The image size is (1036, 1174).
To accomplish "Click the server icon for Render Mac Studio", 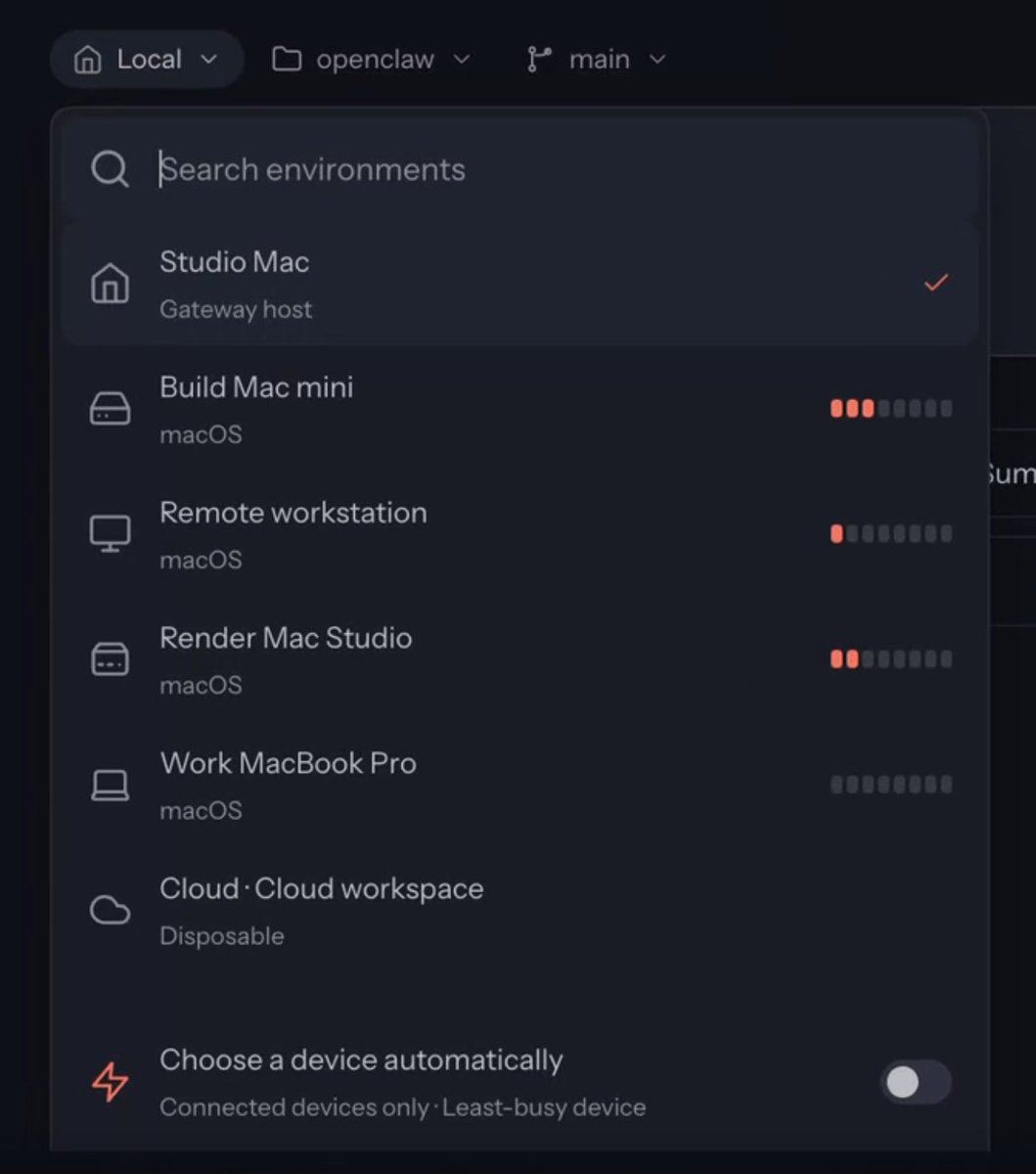I will pyautogui.click(x=110, y=659).
